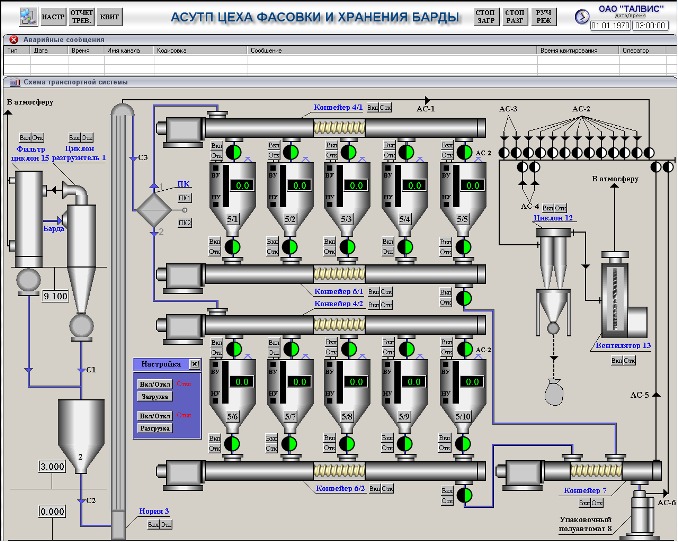This screenshot has width=678, height=542.
Task: Click the 3.000 value field
Action: [x=52, y=467]
